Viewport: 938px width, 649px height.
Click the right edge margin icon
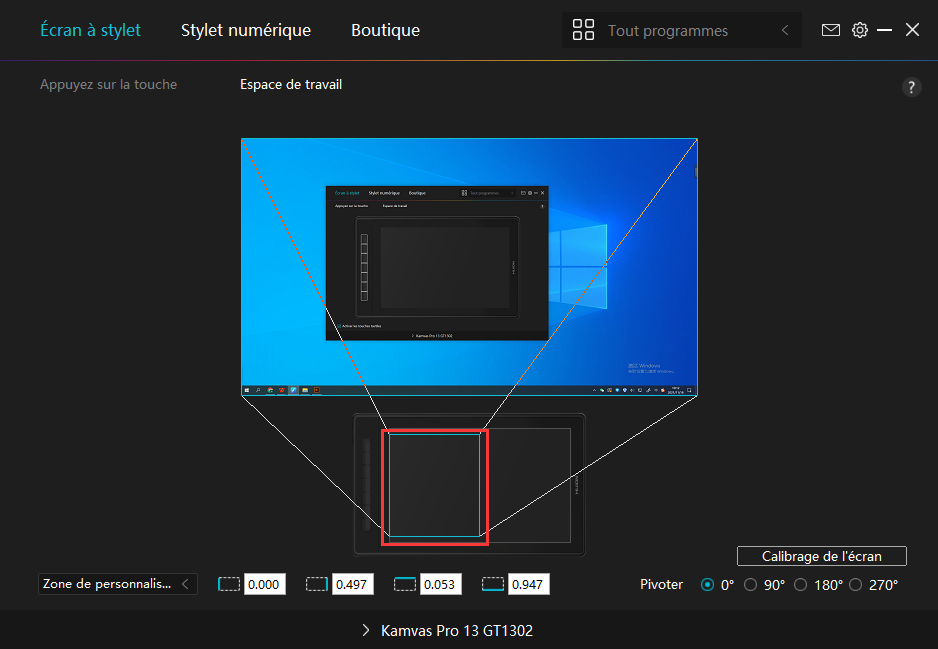(x=316, y=584)
